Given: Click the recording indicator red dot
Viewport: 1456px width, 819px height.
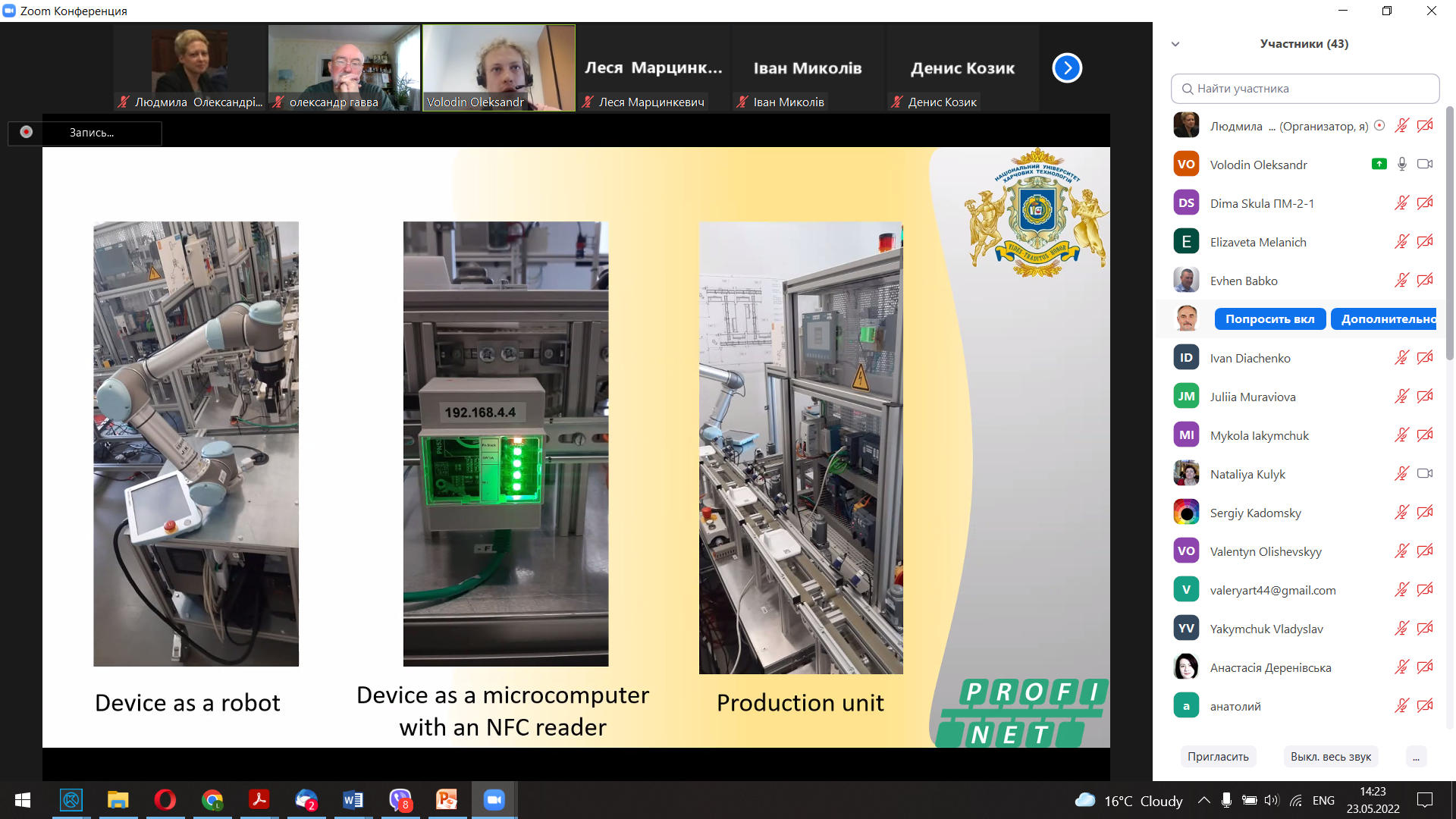Looking at the screenshot, I should pyautogui.click(x=27, y=132).
